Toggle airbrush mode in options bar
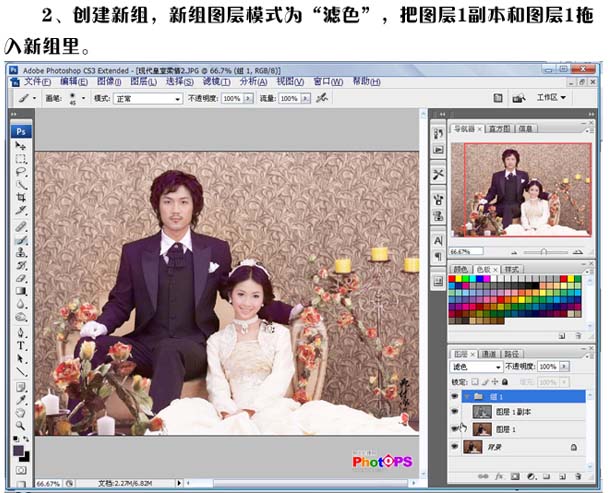This screenshot has width=611, height=493. pyautogui.click(x=322, y=98)
